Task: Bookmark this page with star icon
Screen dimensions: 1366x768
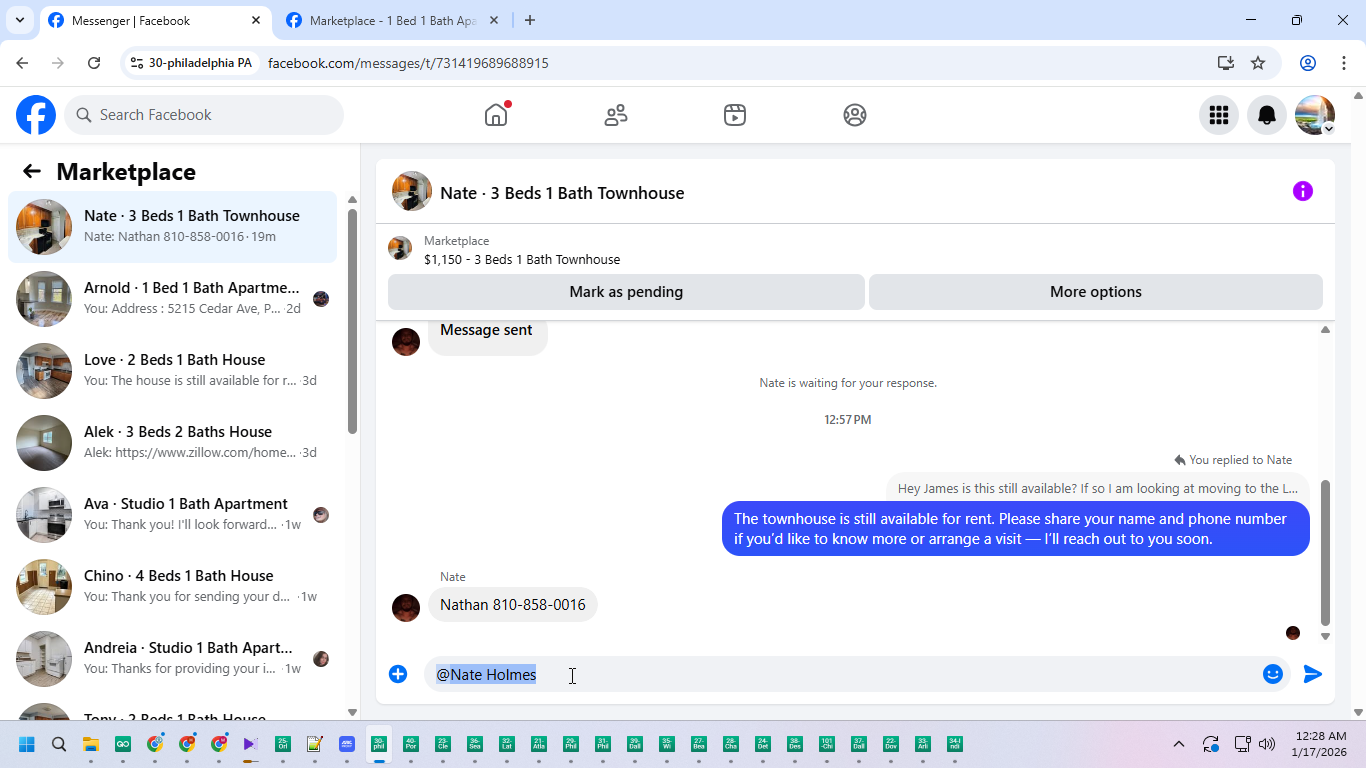Action: 1258,63
